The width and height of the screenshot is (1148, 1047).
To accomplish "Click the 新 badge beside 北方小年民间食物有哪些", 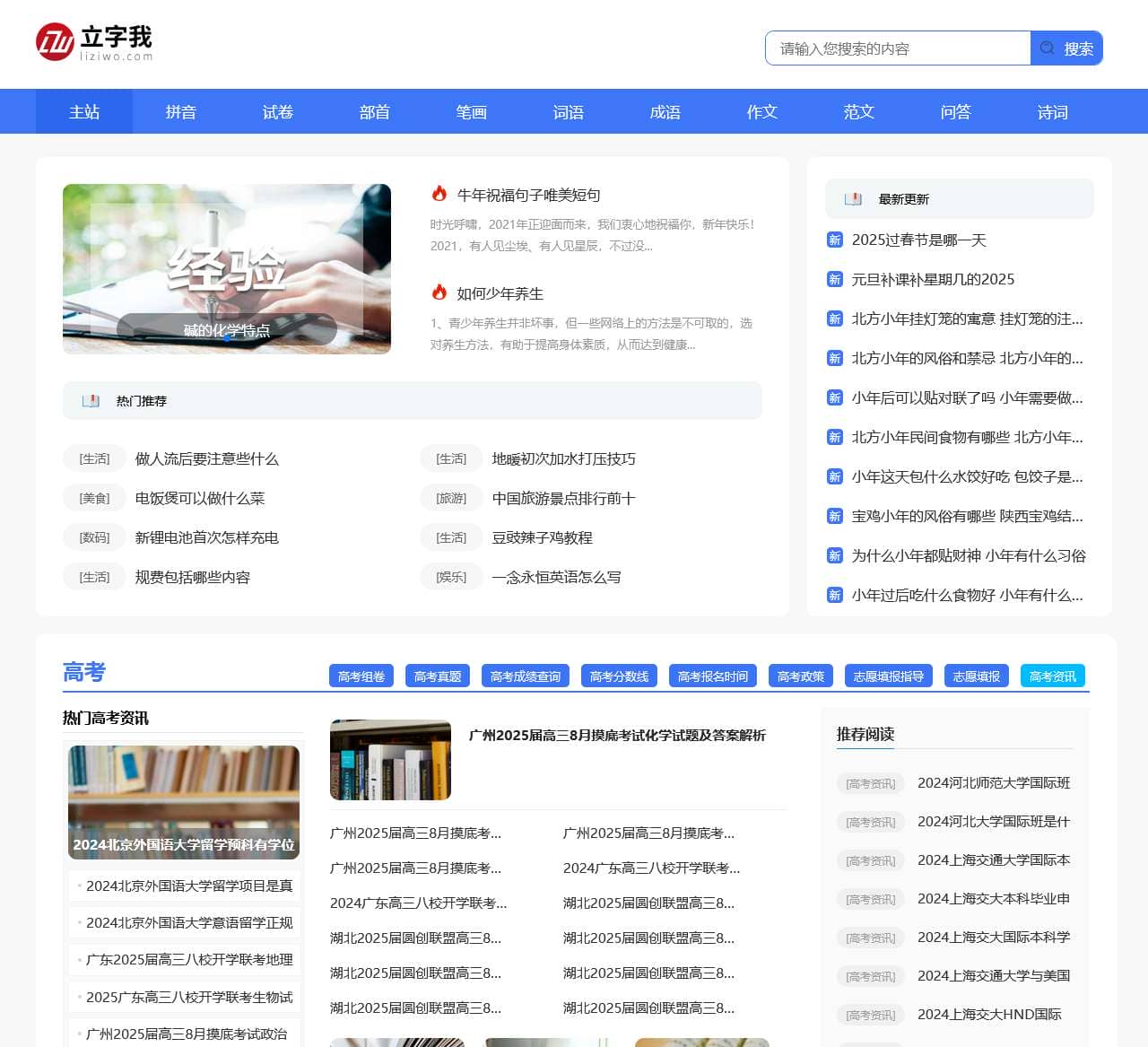I will tap(835, 437).
